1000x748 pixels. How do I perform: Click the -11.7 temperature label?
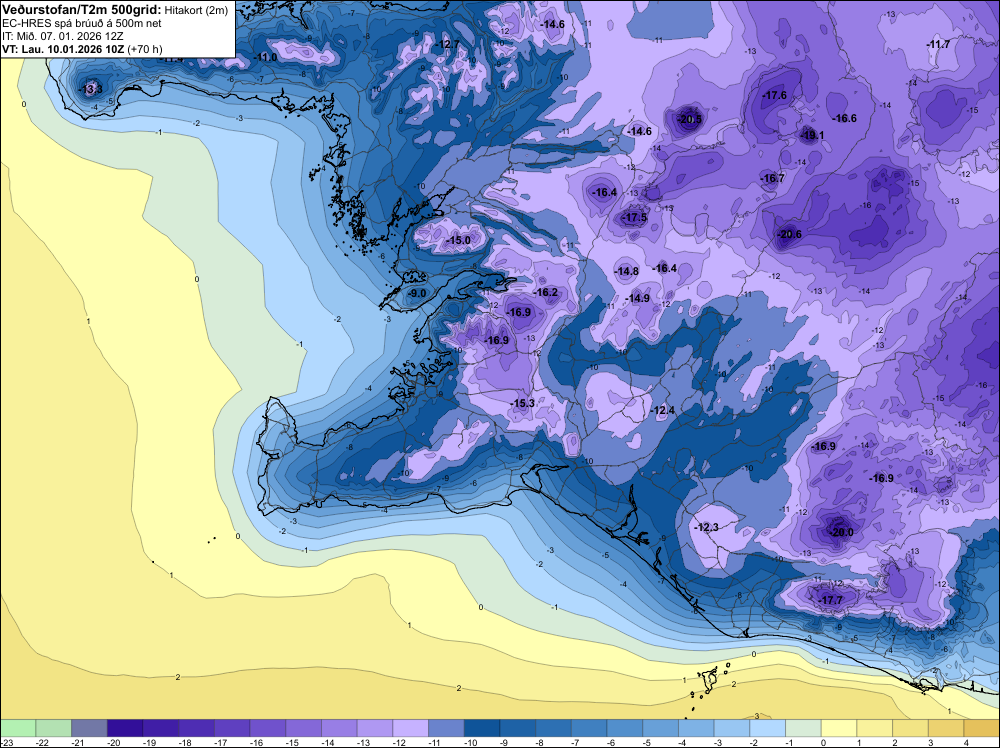(938, 44)
